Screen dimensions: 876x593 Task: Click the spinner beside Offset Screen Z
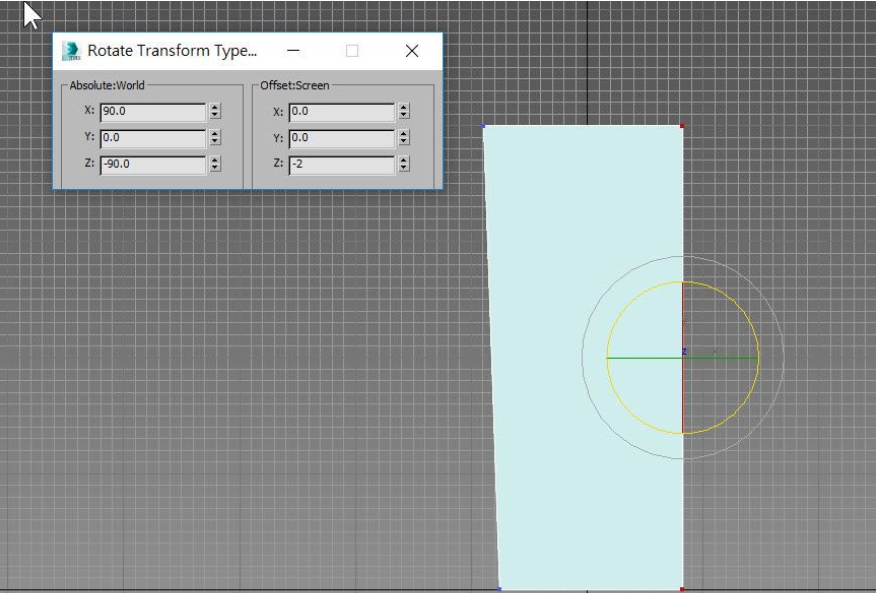404,164
